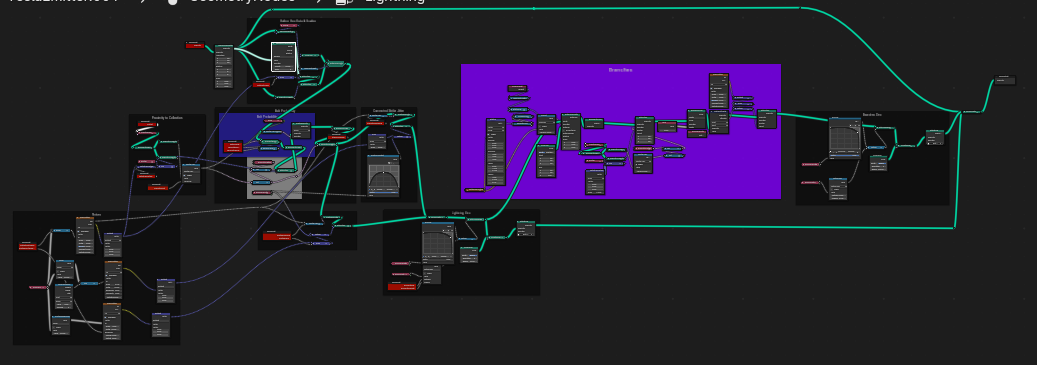Click the modifier icon before GeometryNodes breadcrumb
The height and width of the screenshot is (365, 1037).
(173, 1)
